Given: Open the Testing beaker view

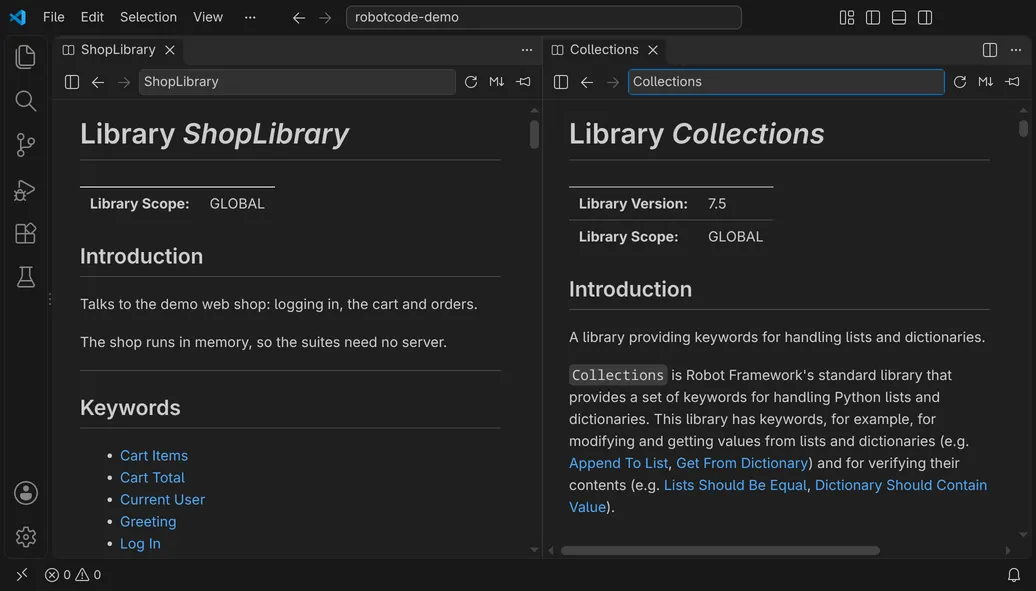Looking at the screenshot, I should pos(25,277).
